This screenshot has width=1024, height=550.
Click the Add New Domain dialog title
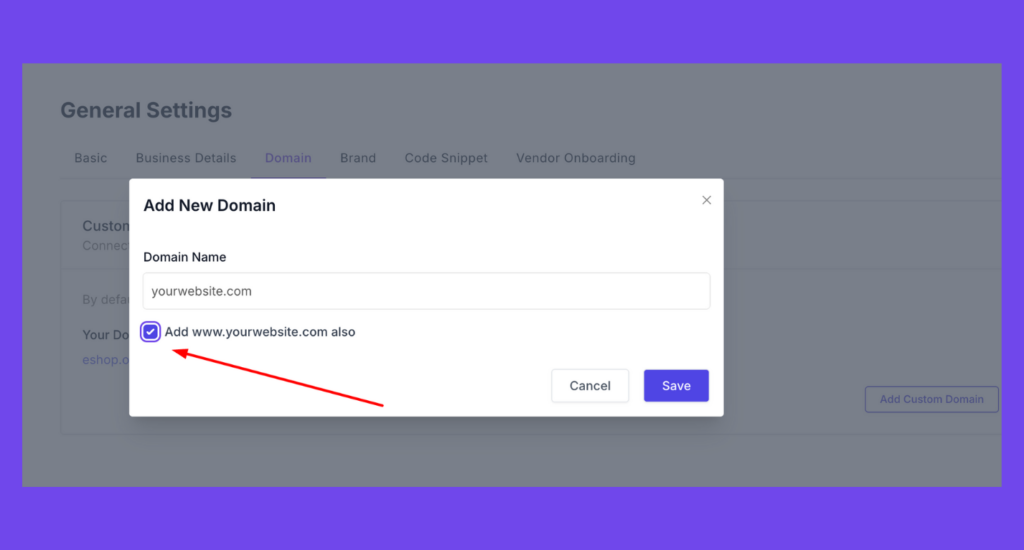(210, 206)
